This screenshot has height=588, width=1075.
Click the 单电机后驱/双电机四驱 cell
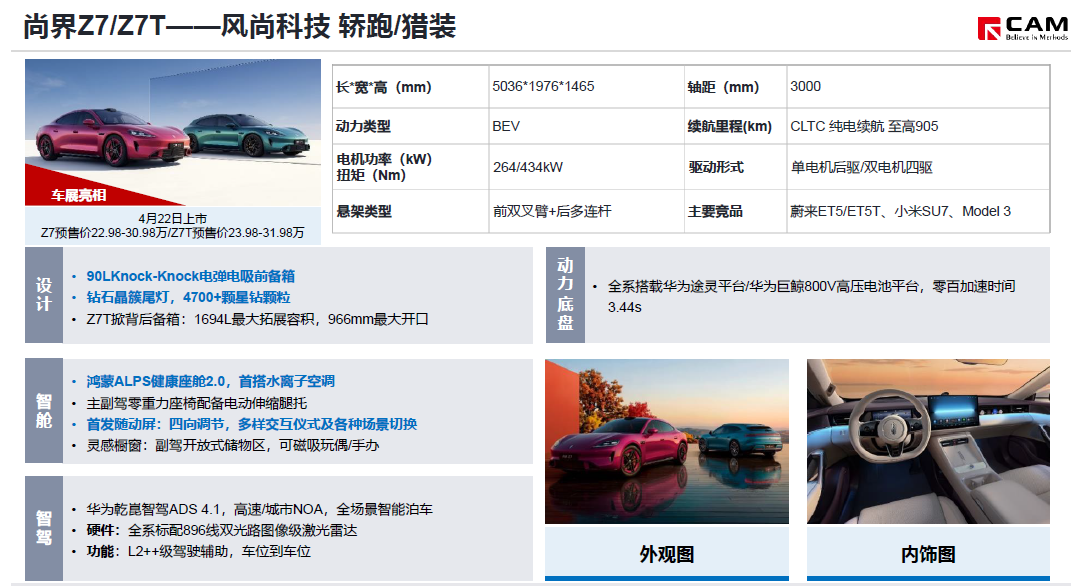918,167
